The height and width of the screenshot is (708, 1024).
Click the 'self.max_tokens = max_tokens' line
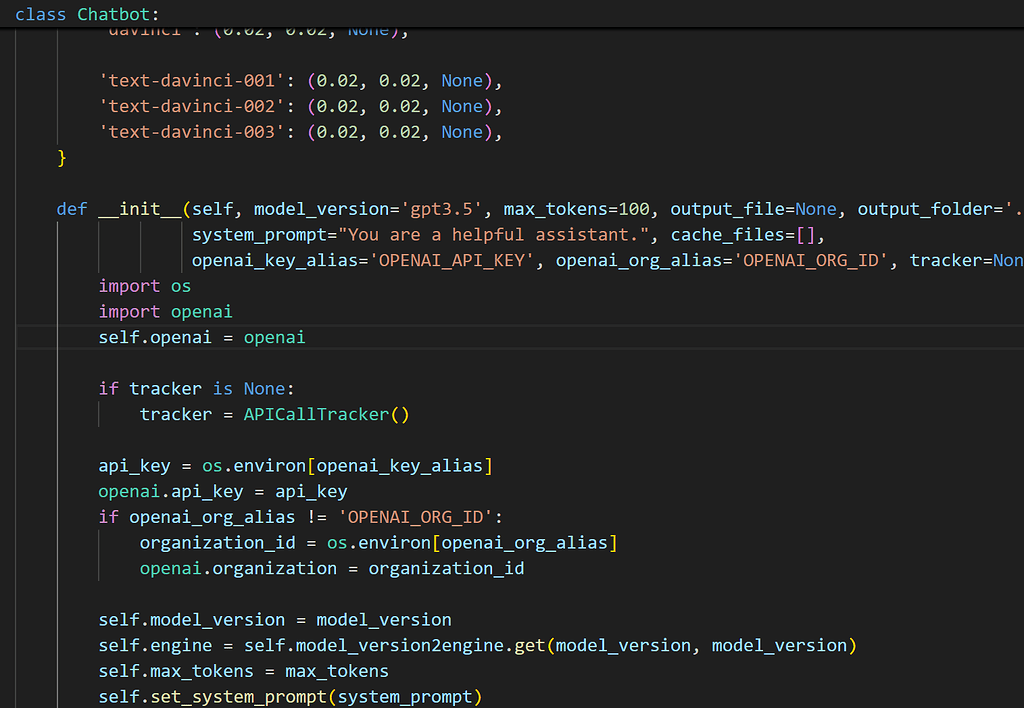click(244, 671)
